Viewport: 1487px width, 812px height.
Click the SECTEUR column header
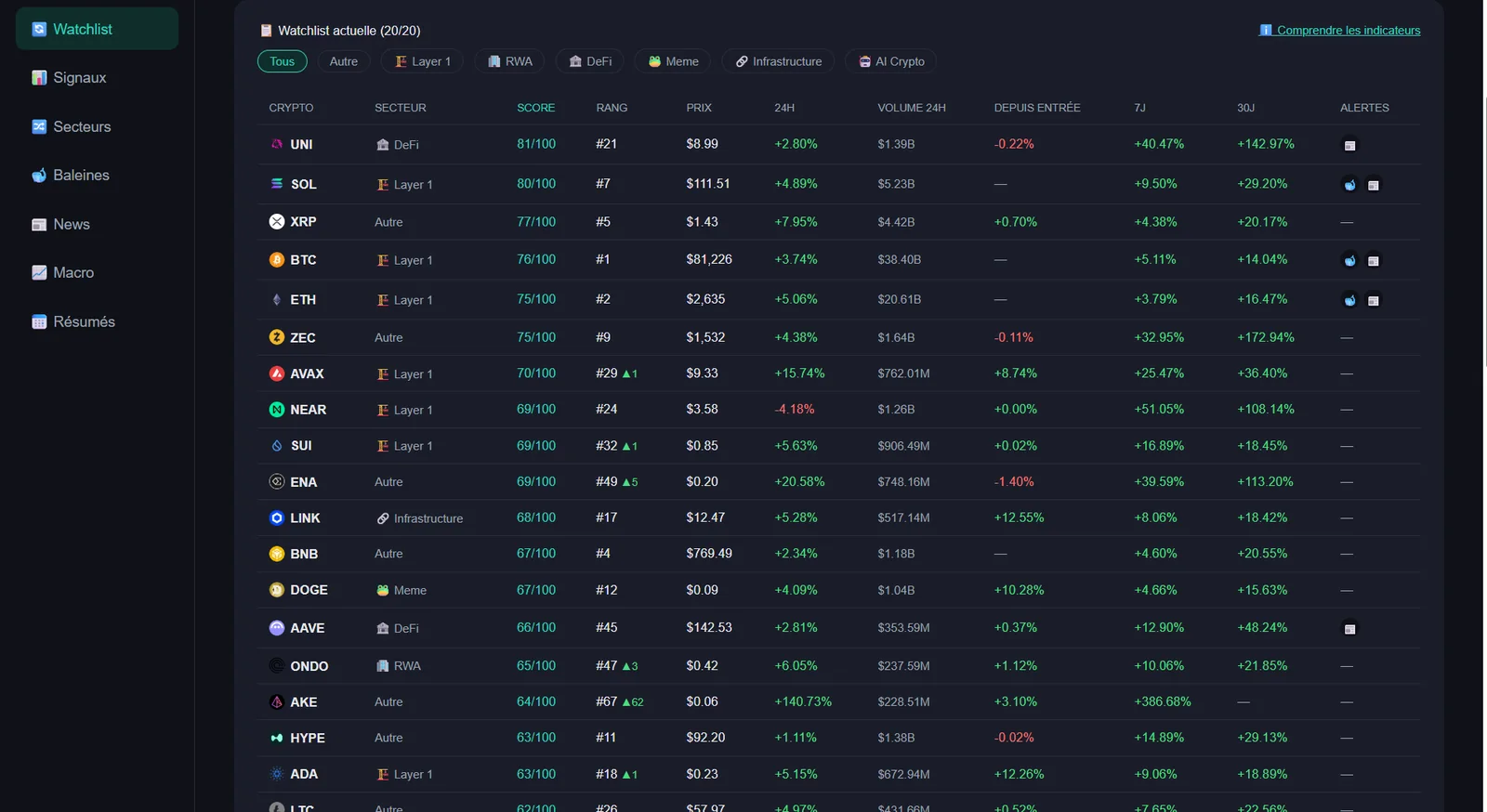click(401, 108)
